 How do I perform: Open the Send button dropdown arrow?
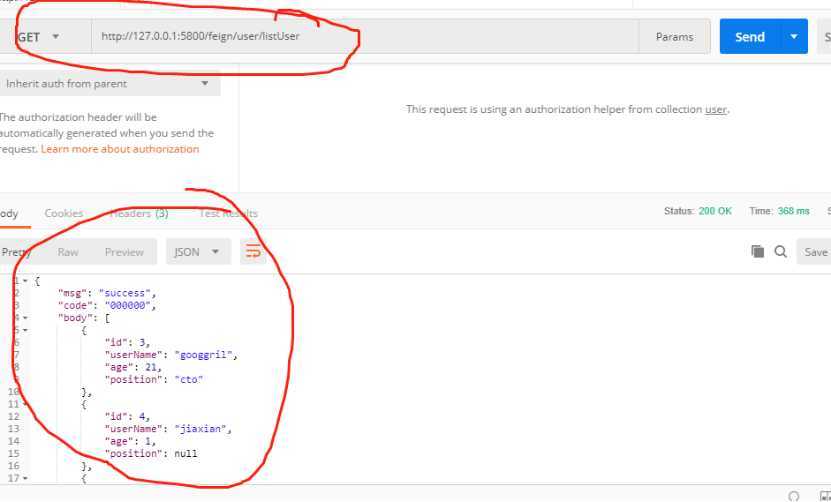pyautogui.click(x=794, y=37)
